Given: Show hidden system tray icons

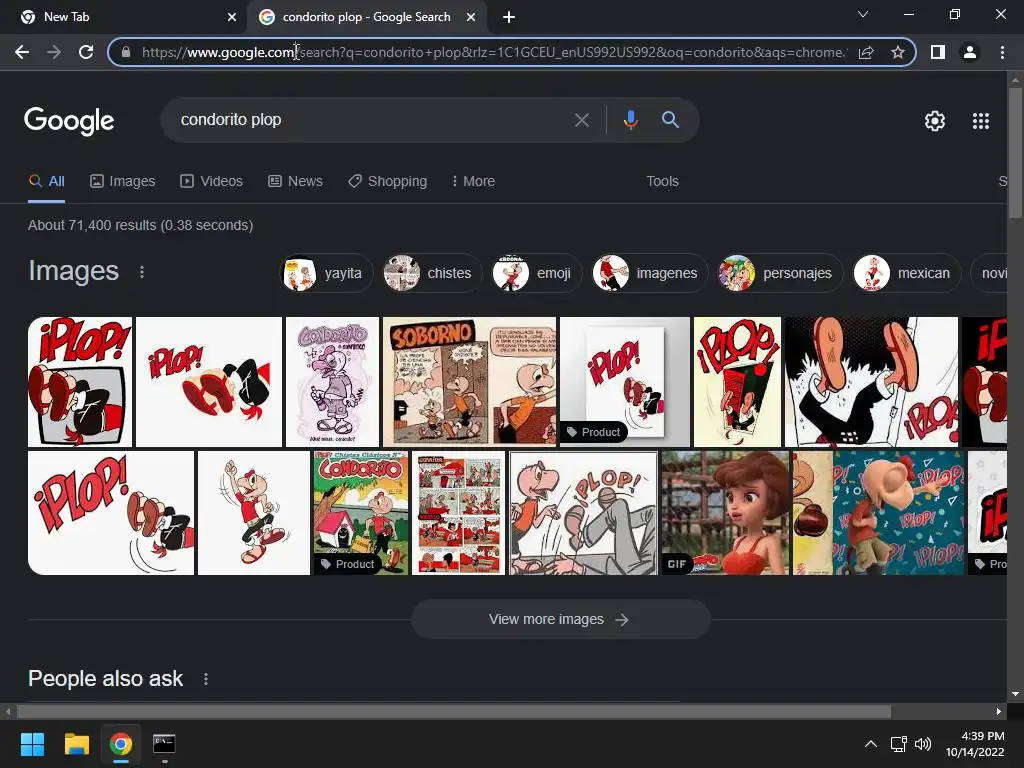Looking at the screenshot, I should click(x=871, y=744).
